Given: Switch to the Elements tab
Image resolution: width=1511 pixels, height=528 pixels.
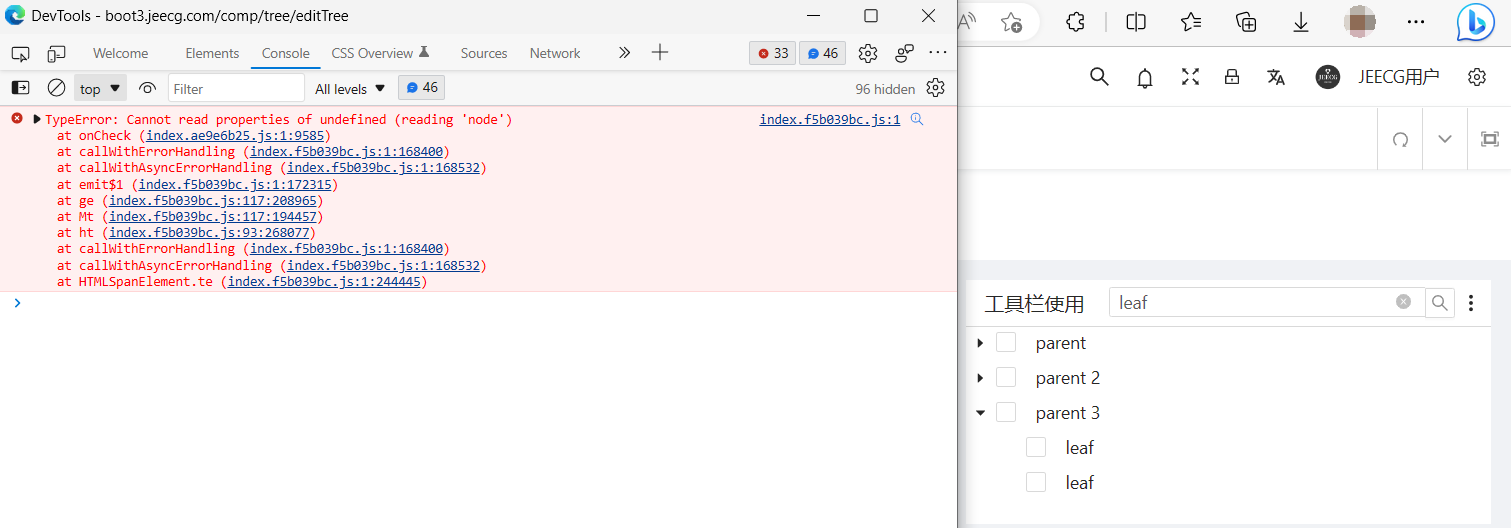Looking at the screenshot, I should pyautogui.click(x=212, y=53).
